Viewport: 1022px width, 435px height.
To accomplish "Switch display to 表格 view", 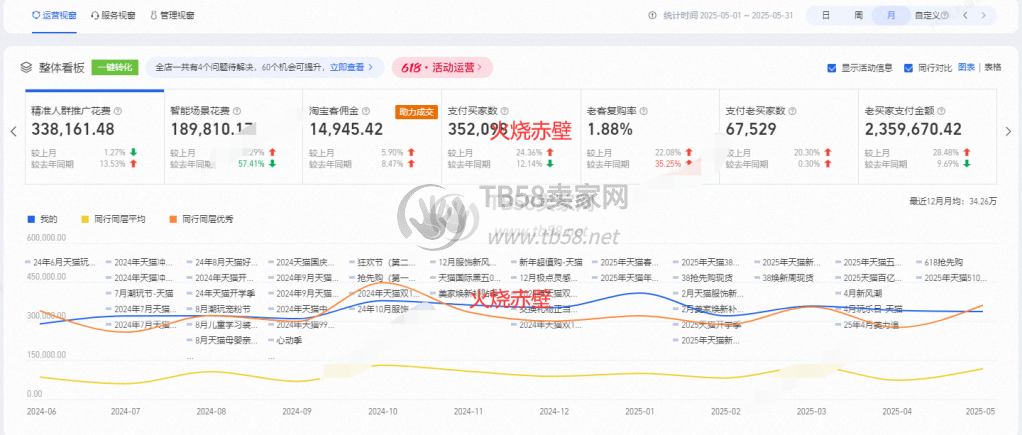I will tap(992, 67).
